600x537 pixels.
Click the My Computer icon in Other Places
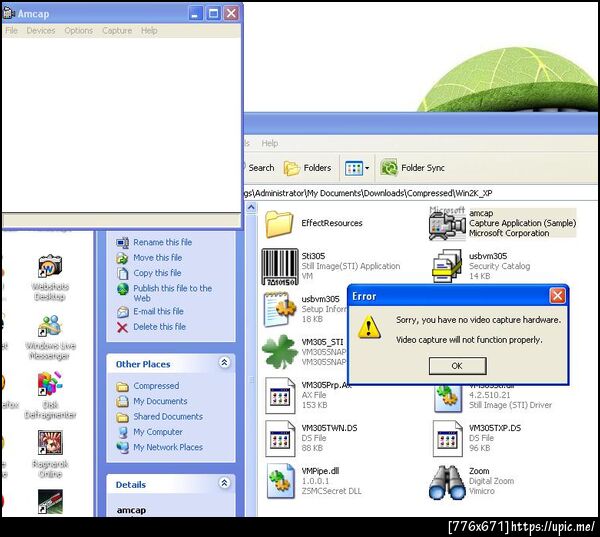[x=122, y=432]
